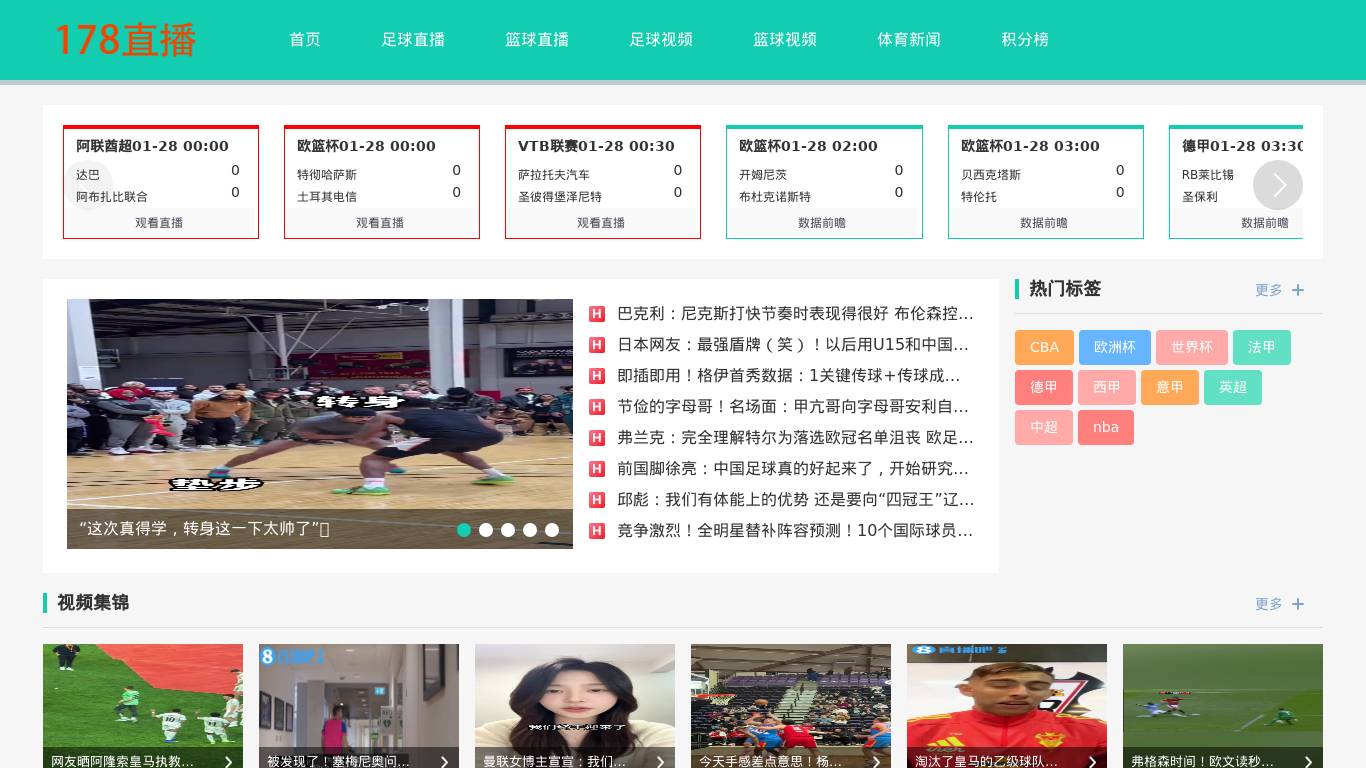This screenshot has width=1366, height=768.
Task: Select the fifth carousel slide dot
Action: [x=552, y=530]
